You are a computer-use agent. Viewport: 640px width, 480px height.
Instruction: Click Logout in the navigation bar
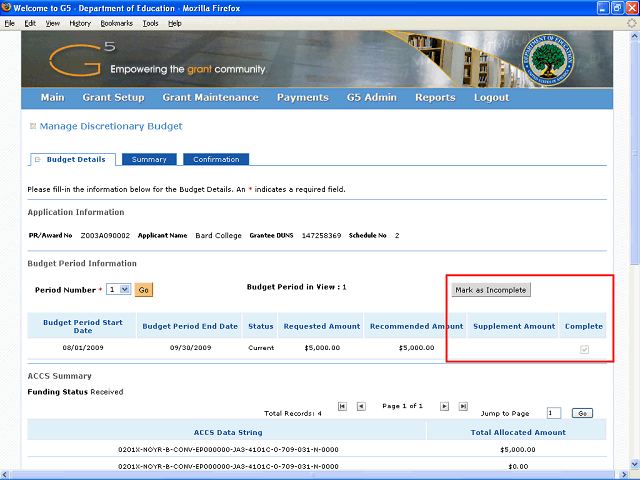pyautogui.click(x=491, y=98)
